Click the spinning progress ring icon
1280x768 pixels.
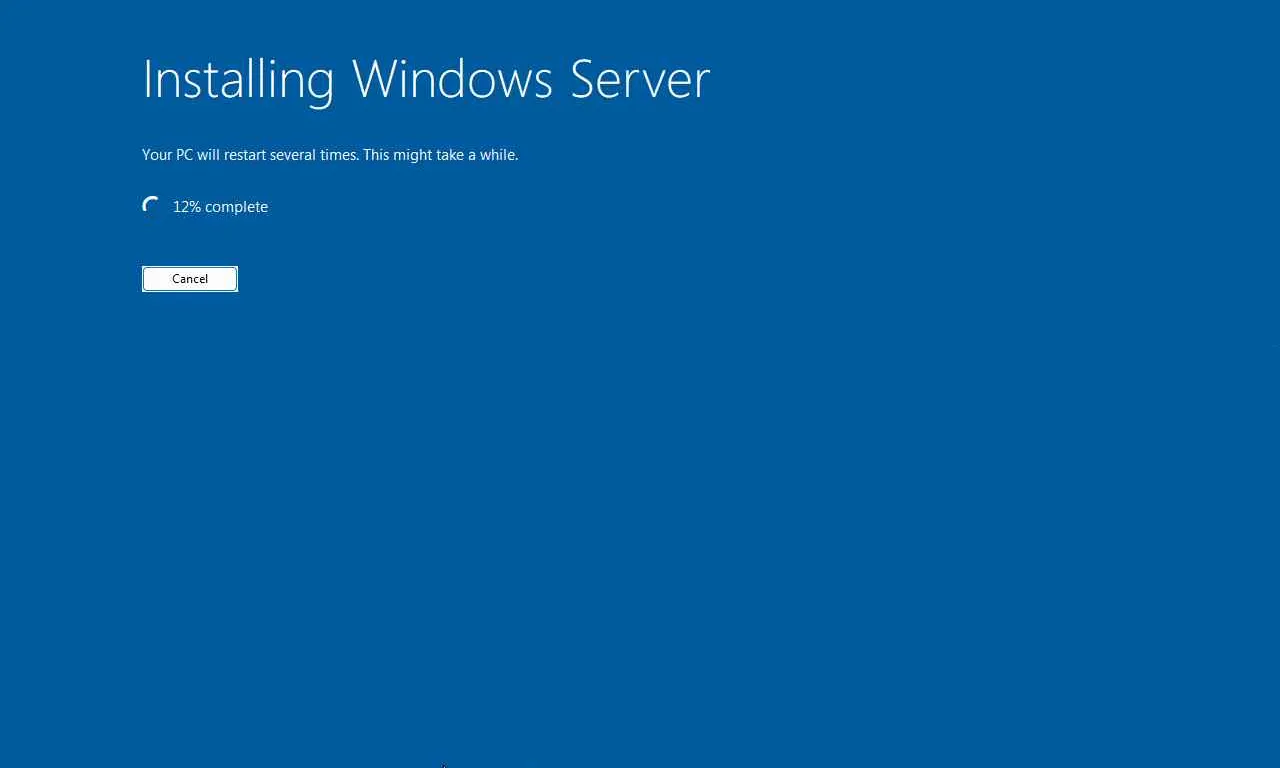pyautogui.click(x=151, y=206)
